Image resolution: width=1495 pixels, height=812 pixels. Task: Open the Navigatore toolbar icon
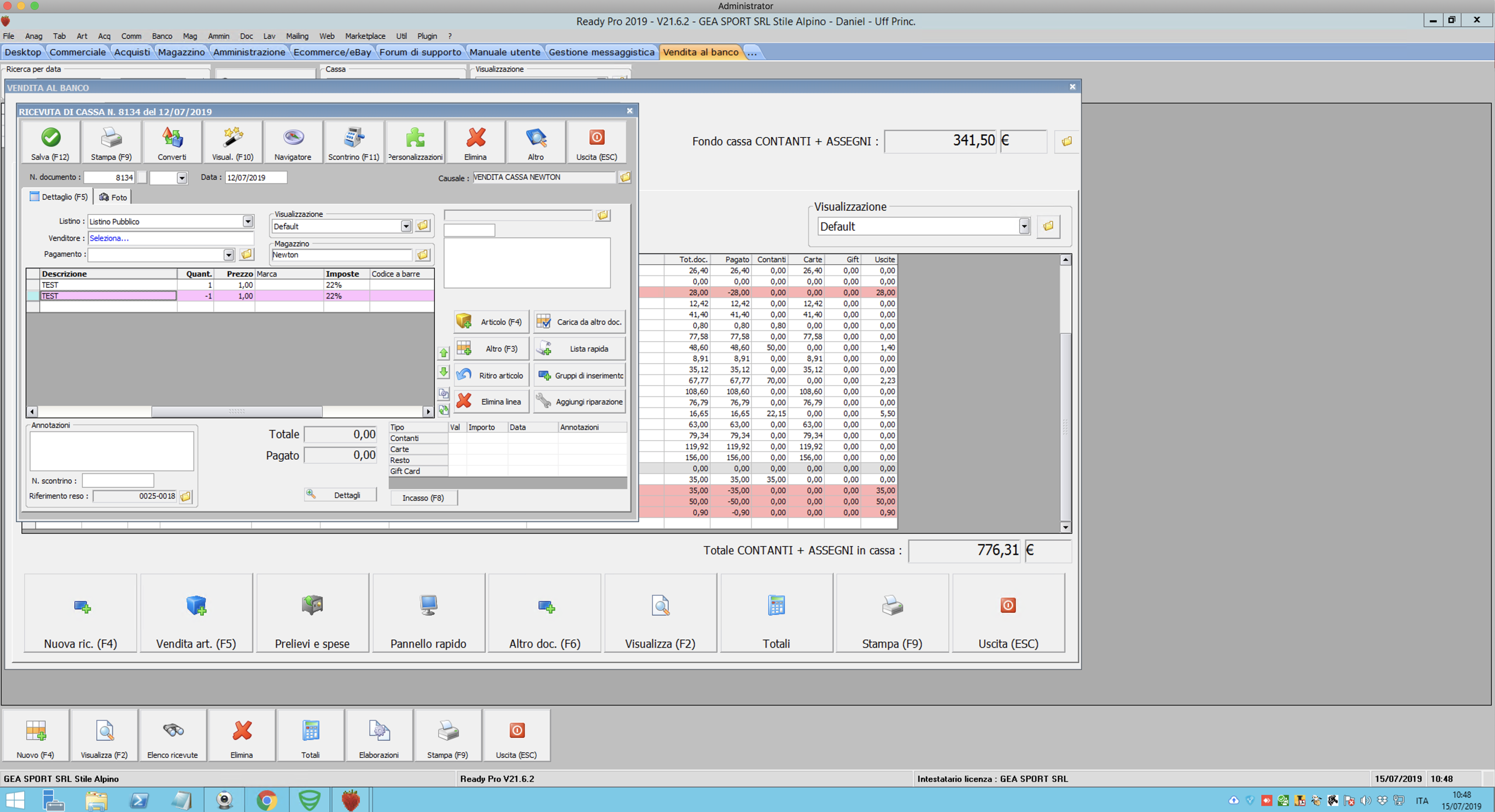tap(293, 138)
